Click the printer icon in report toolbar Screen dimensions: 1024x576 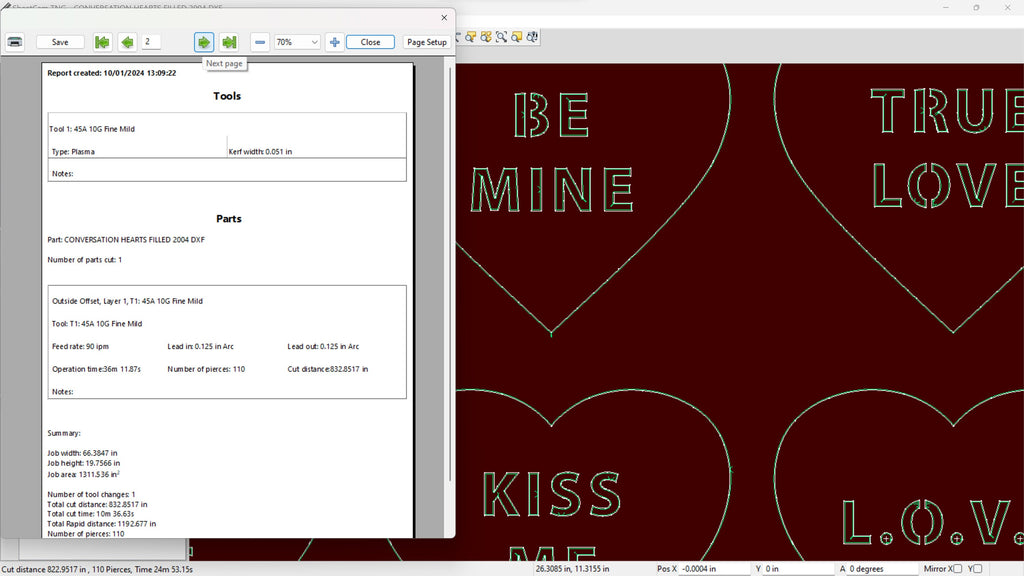[15, 42]
